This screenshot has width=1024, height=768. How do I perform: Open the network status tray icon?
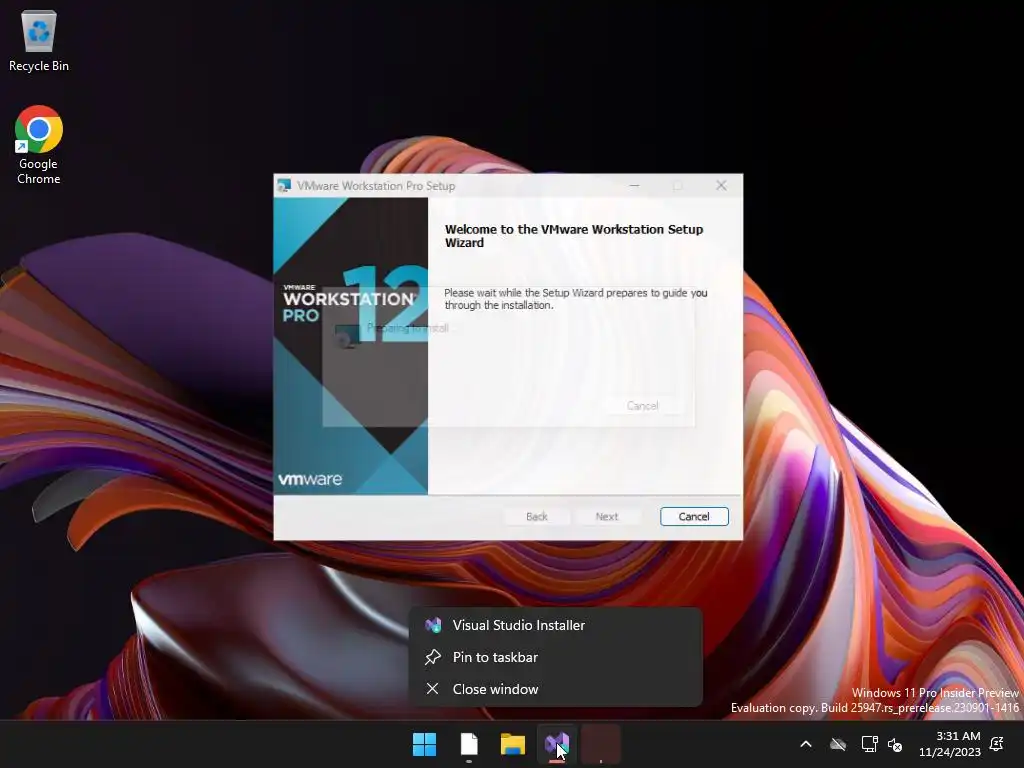[869, 744]
